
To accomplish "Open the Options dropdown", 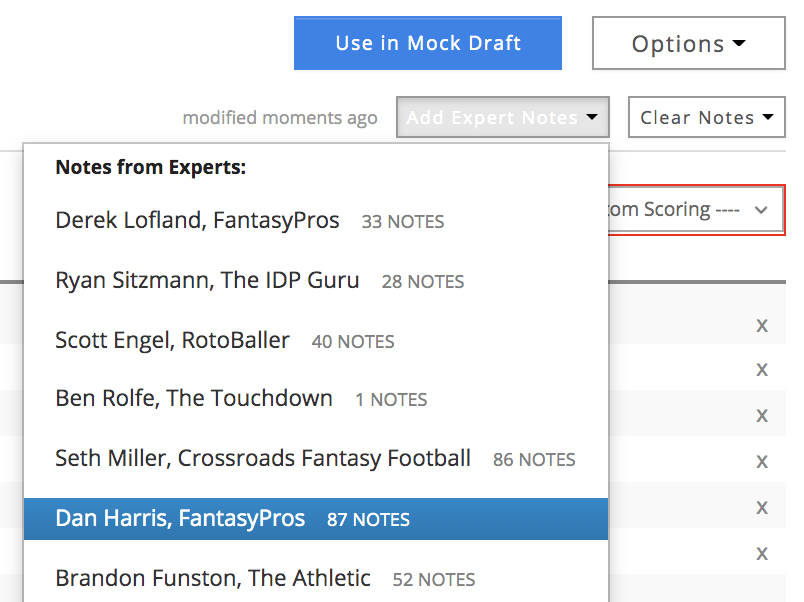I will coord(689,43).
